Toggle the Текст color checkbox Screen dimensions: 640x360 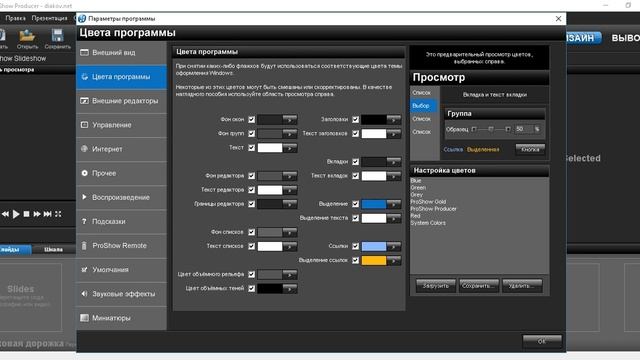click(x=251, y=148)
